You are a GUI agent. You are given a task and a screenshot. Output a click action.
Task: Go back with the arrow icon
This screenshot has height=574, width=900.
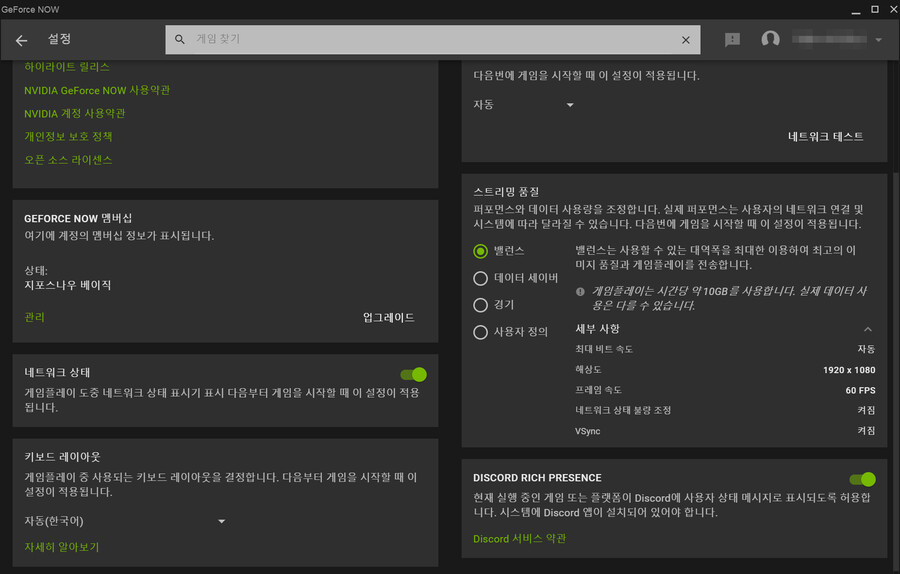pos(21,40)
